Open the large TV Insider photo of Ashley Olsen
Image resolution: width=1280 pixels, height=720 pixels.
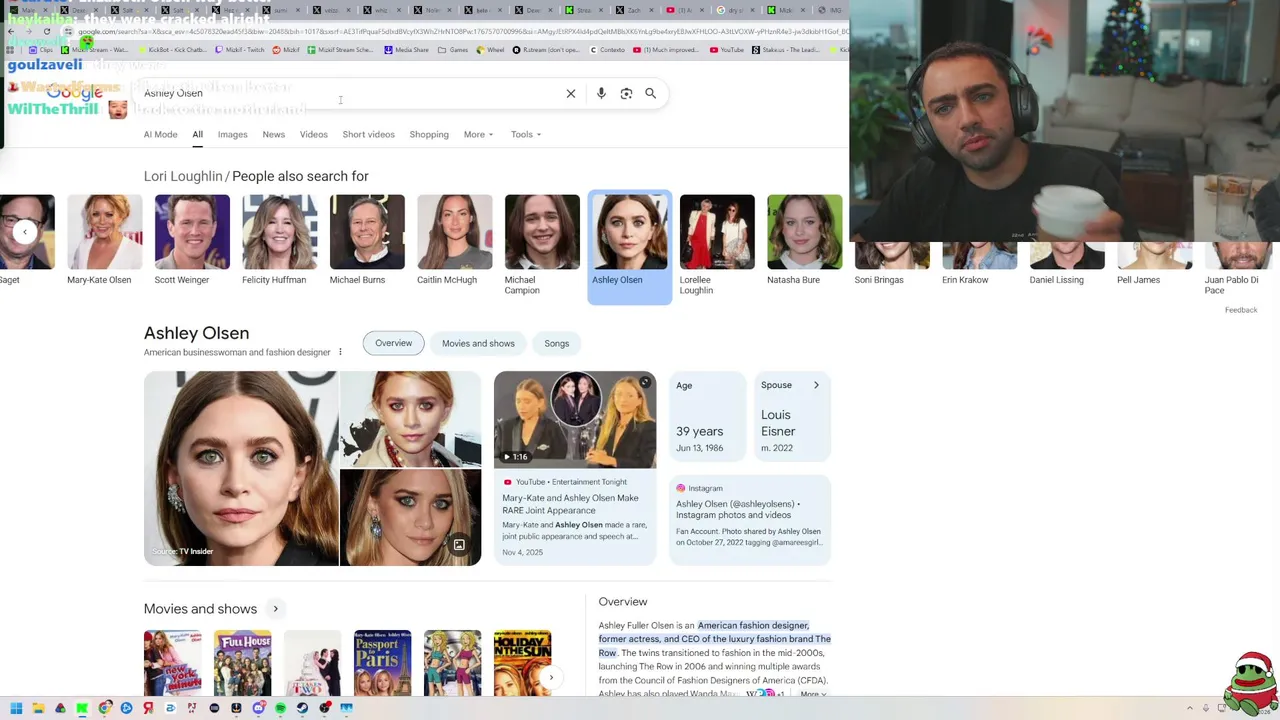coord(241,468)
